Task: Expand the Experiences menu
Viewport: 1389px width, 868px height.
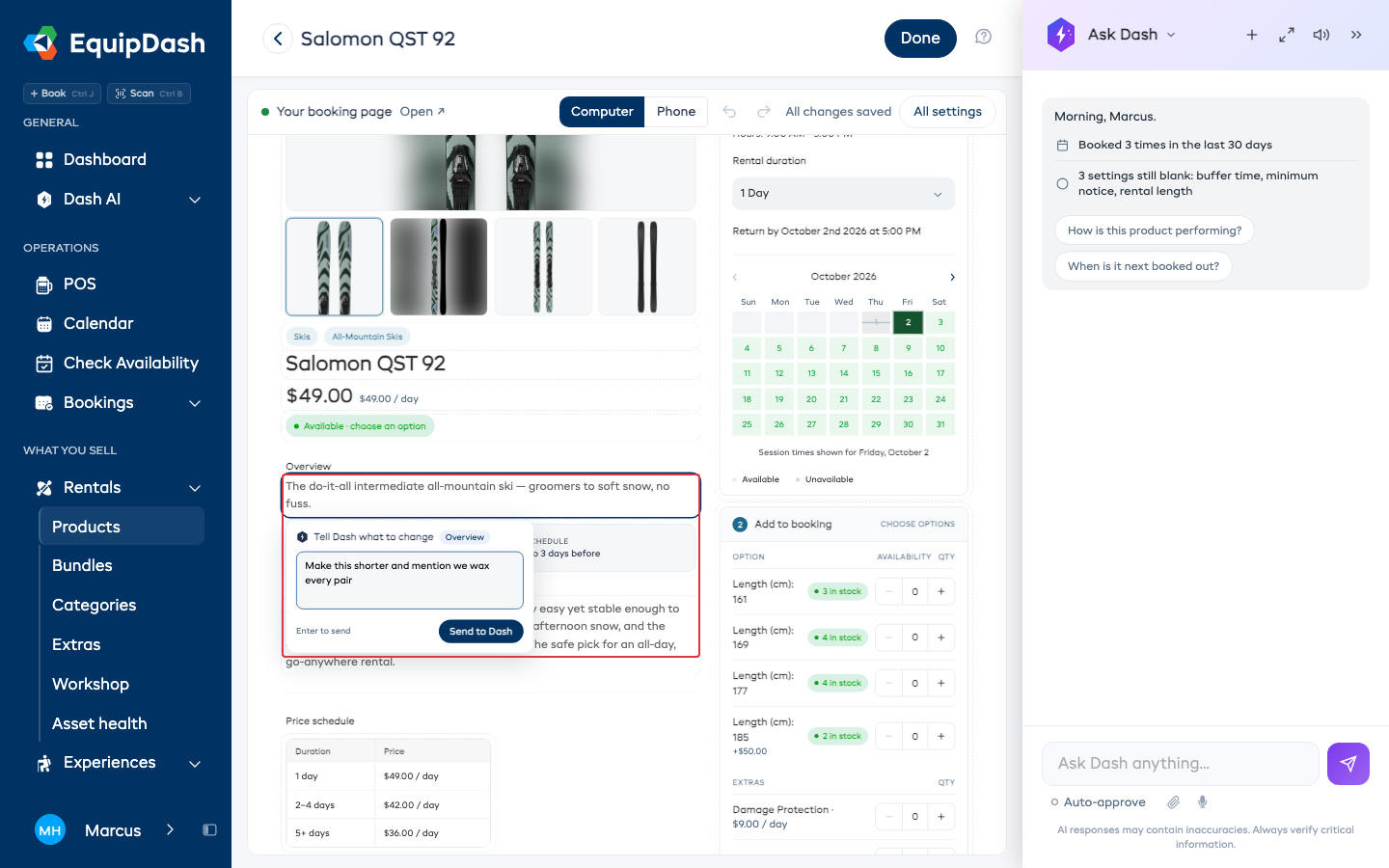Action: click(195, 764)
